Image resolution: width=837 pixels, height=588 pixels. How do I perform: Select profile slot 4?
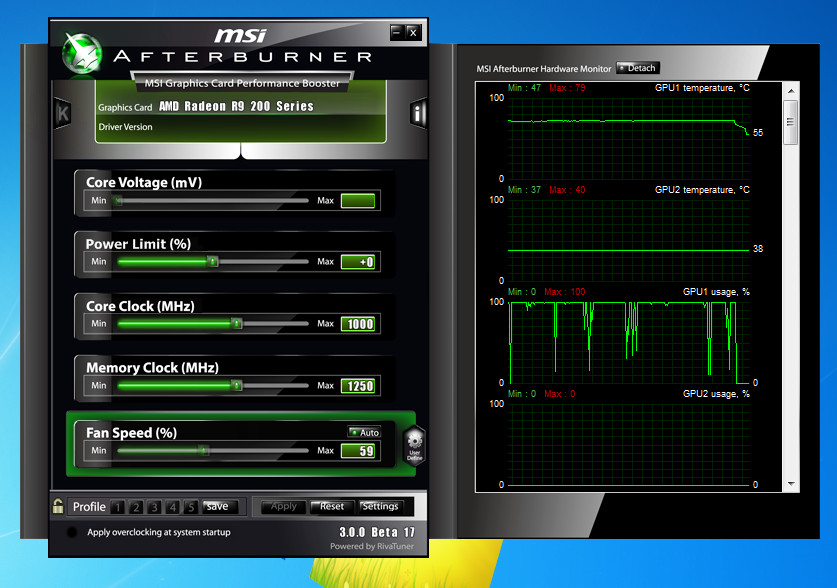point(172,507)
